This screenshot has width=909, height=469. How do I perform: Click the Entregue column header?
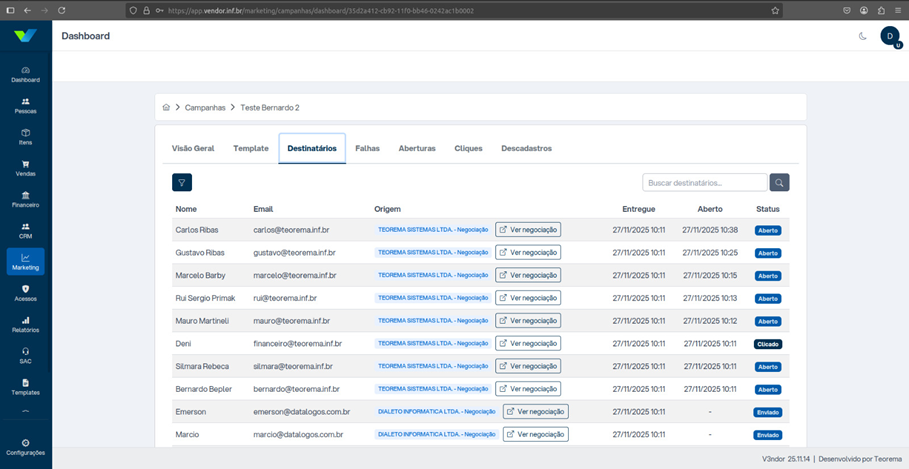pyautogui.click(x=639, y=209)
